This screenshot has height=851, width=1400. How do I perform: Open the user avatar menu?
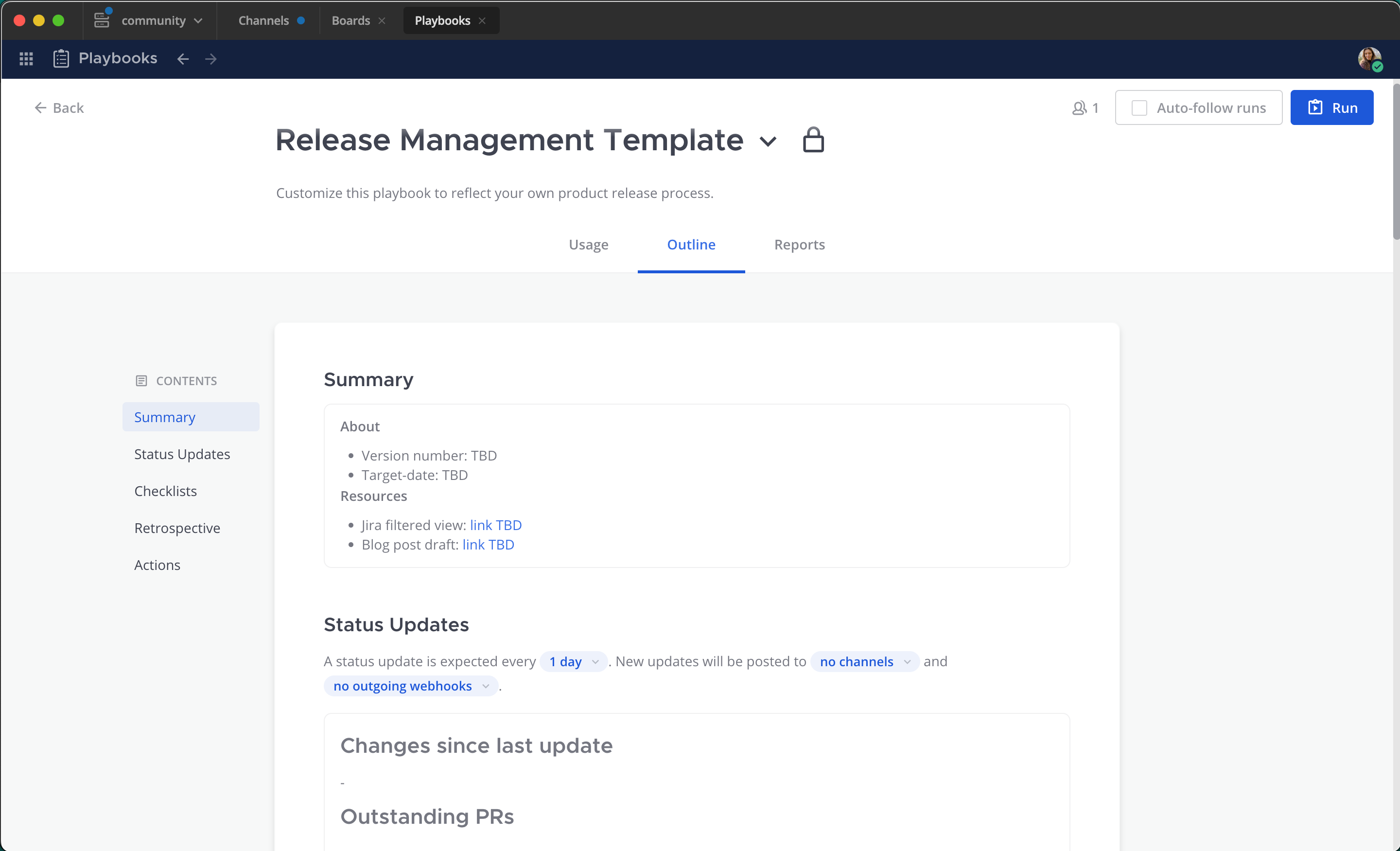click(x=1369, y=59)
